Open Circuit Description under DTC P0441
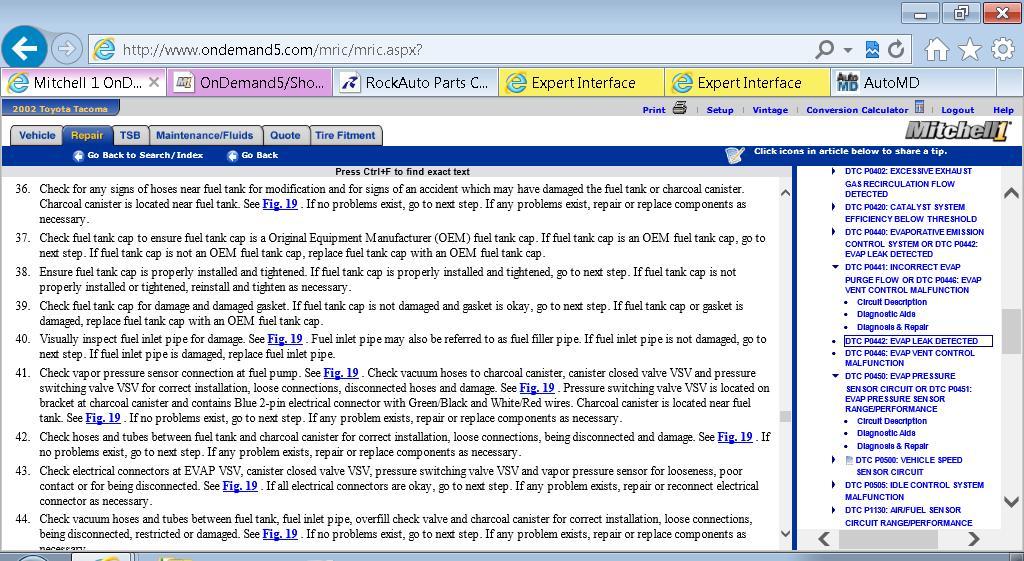The width and height of the screenshot is (1024, 561). [891, 302]
